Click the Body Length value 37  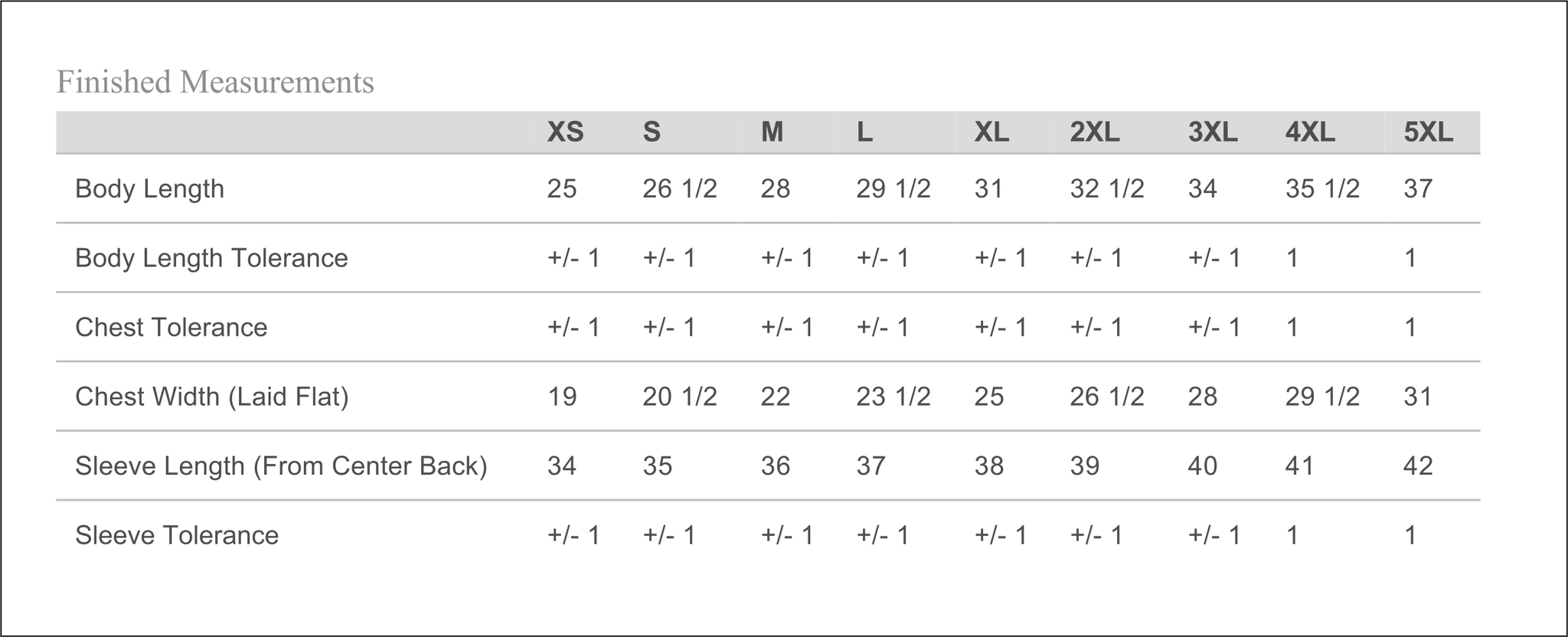(x=1417, y=188)
